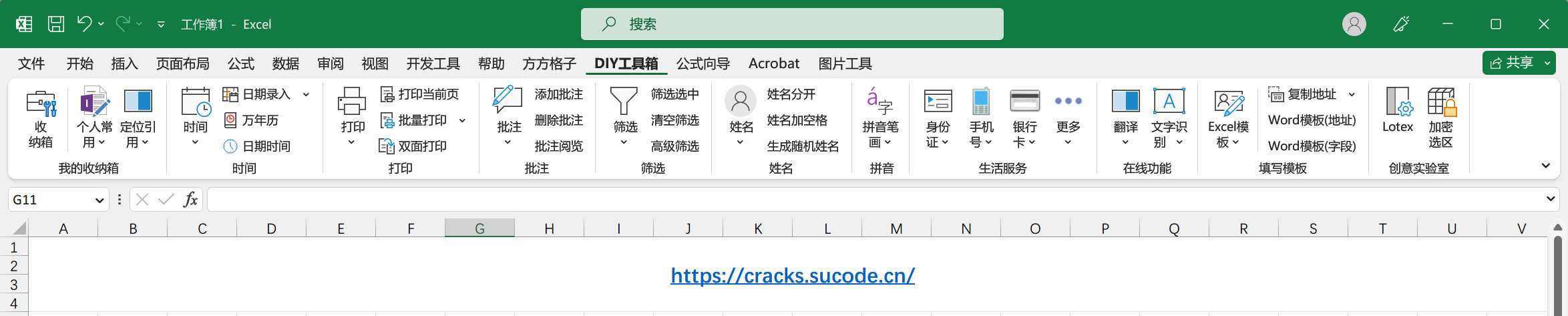Open the 个人常用 personal favorites tool

[94, 119]
